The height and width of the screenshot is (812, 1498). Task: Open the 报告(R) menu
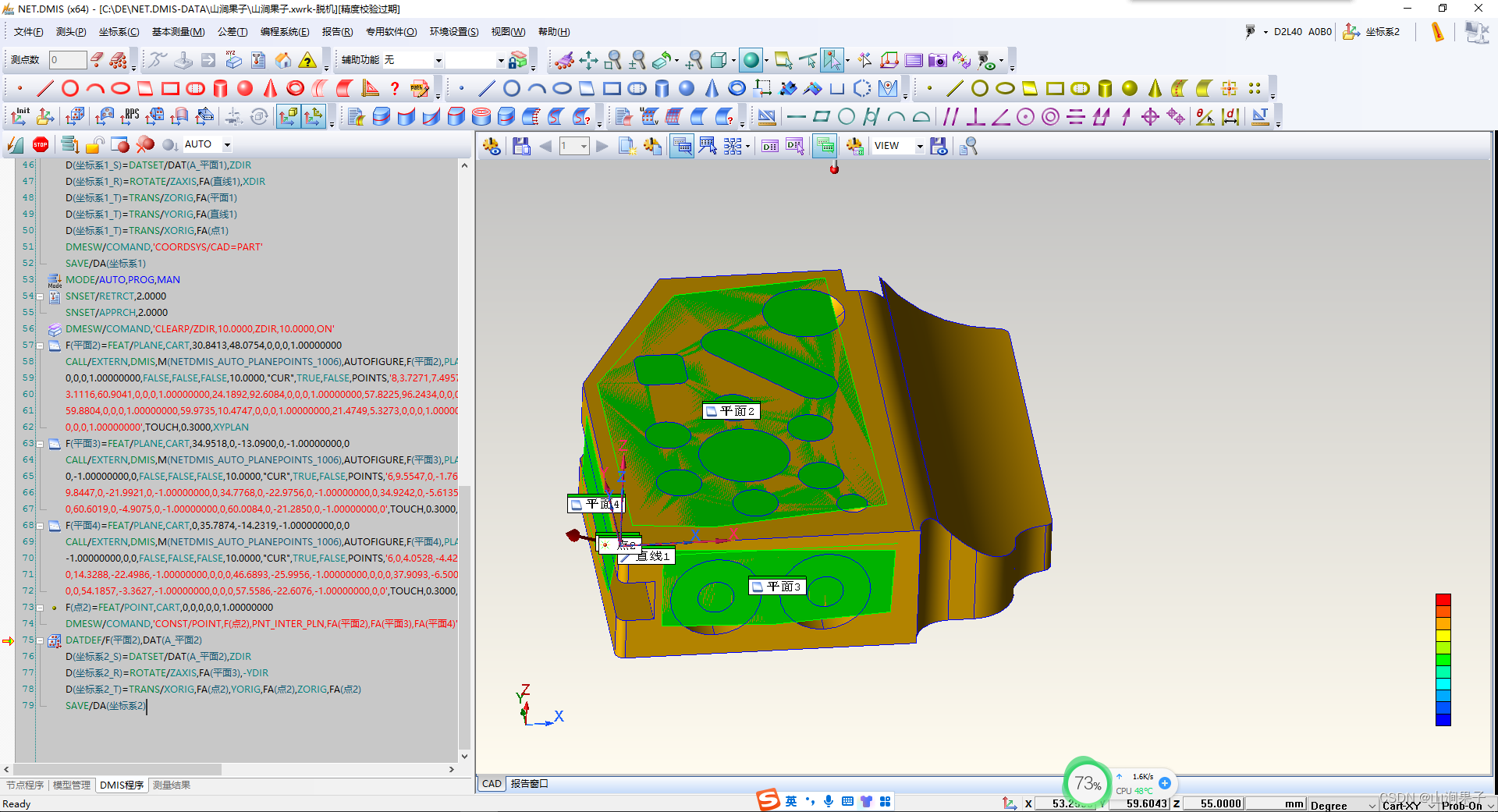pos(337,32)
